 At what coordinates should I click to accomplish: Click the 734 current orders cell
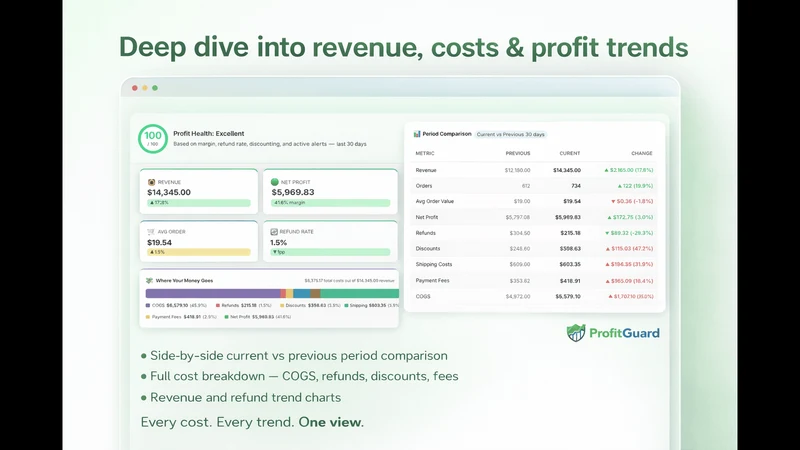pos(576,186)
